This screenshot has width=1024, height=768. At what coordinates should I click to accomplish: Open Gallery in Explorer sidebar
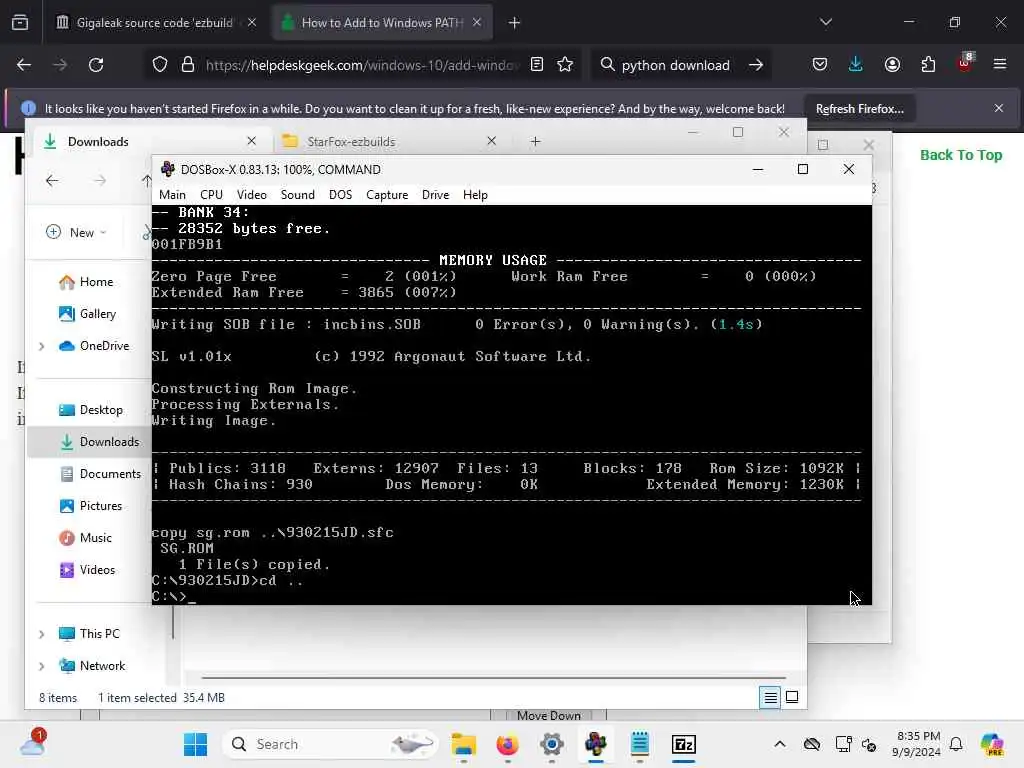pos(88,314)
